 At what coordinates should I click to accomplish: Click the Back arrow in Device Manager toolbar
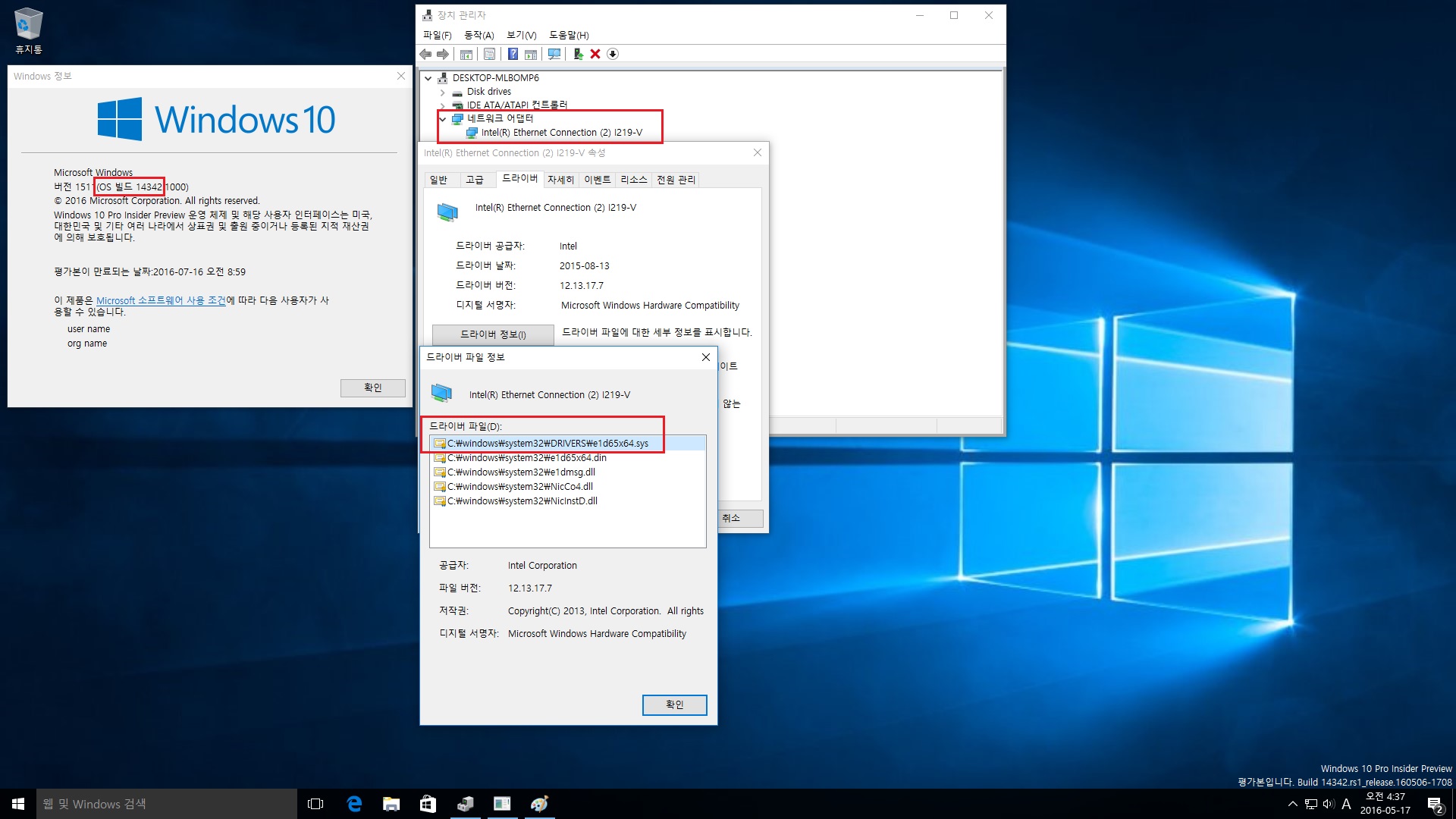(x=425, y=54)
